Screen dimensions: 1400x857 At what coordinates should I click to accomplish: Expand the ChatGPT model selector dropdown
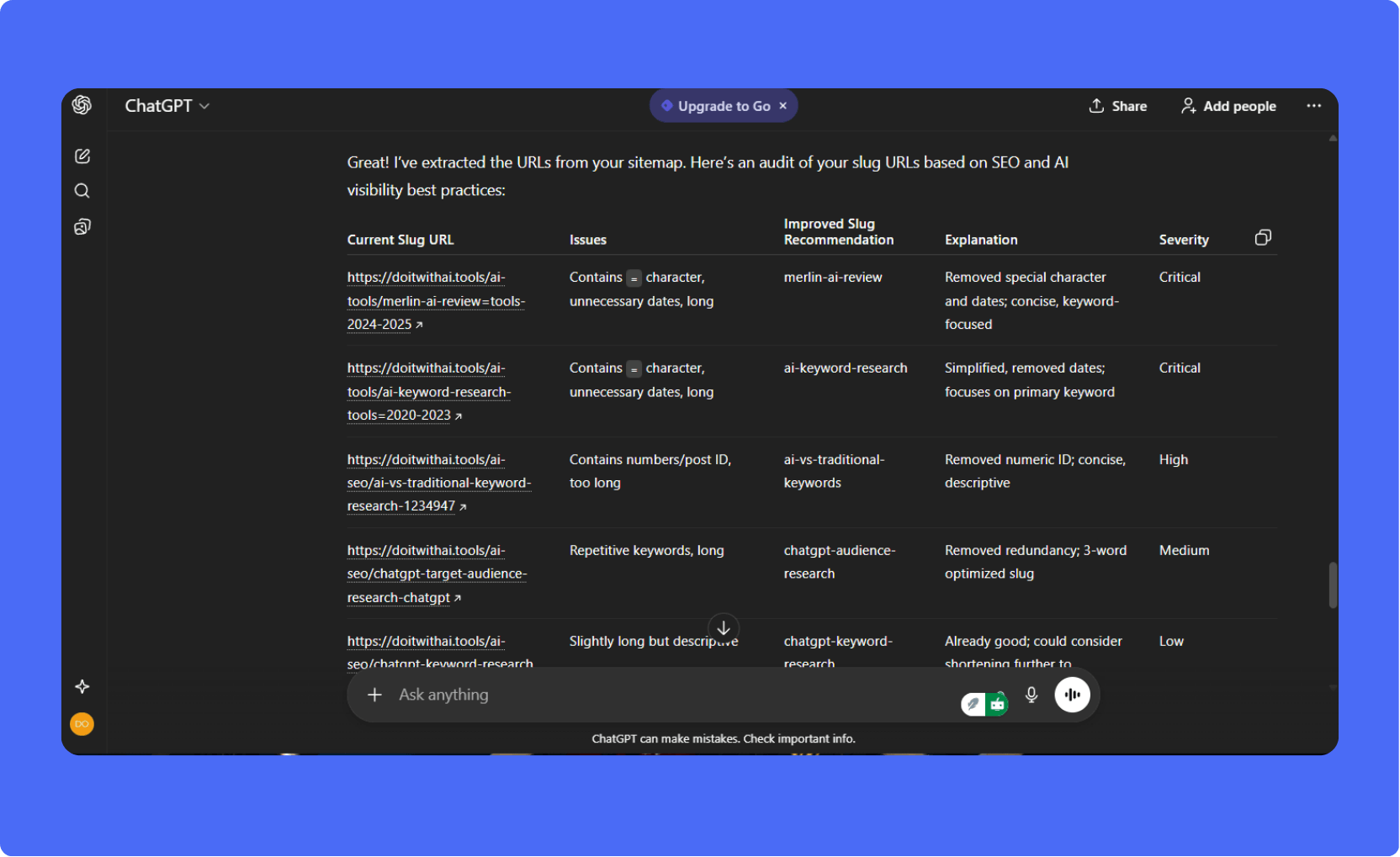(167, 106)
